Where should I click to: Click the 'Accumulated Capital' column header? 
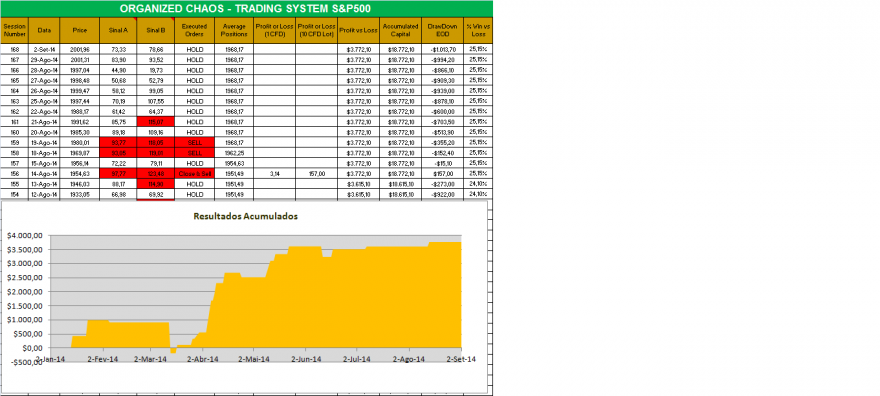point(400,30)
